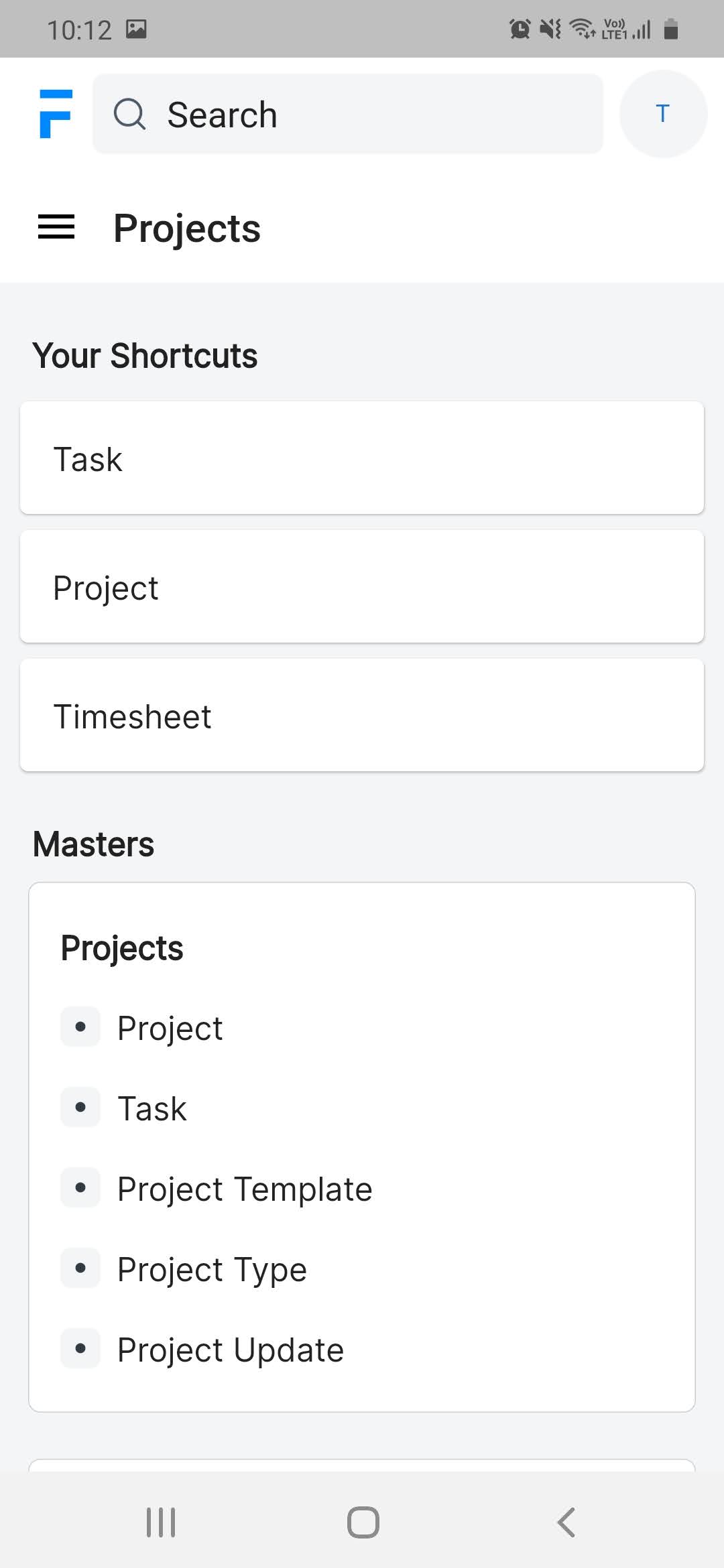This screenshot has width=724, height=1568.
Task: Select Project Update under Masters
Action: point(229,1348)
